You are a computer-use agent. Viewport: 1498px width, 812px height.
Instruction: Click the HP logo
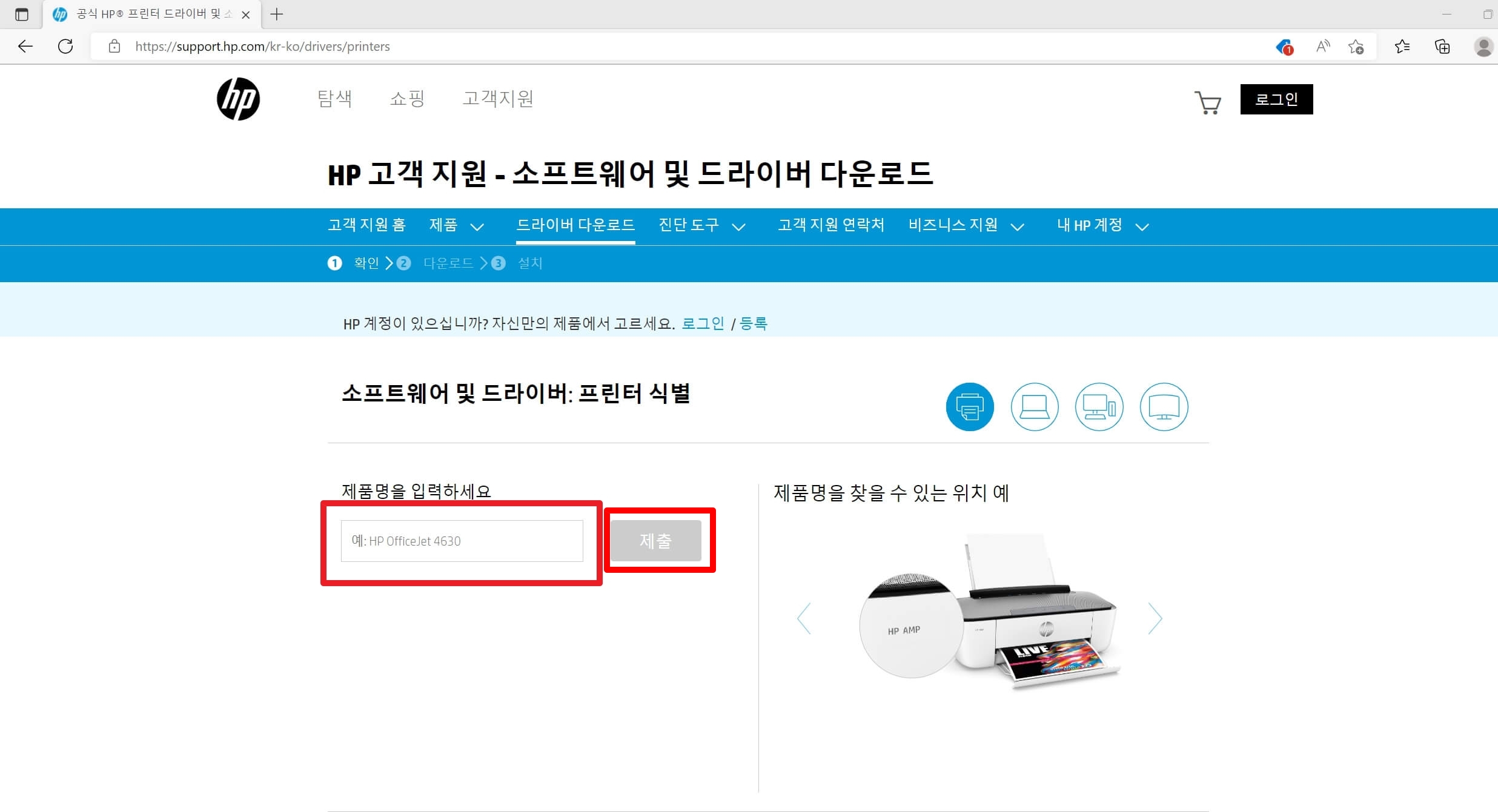tap(238, 99)
